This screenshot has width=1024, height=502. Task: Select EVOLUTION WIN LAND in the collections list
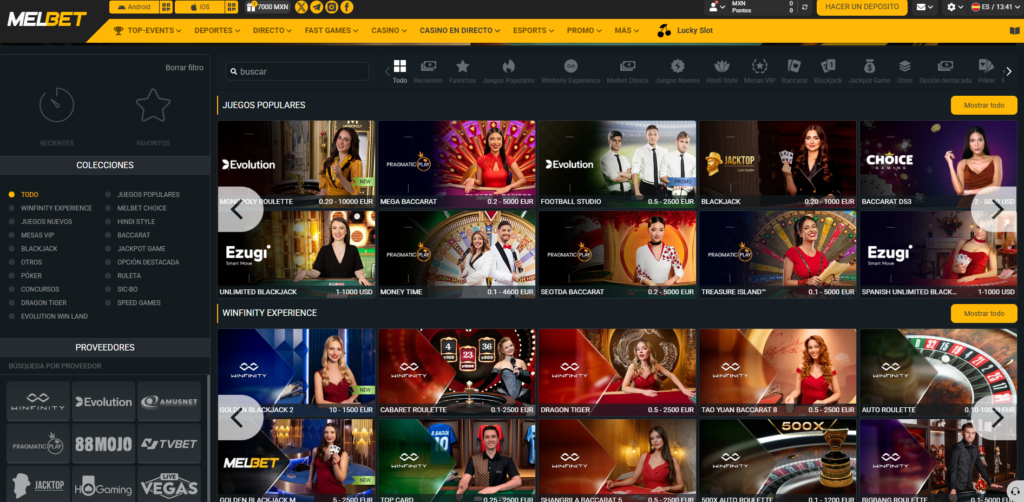click(48, 317)
